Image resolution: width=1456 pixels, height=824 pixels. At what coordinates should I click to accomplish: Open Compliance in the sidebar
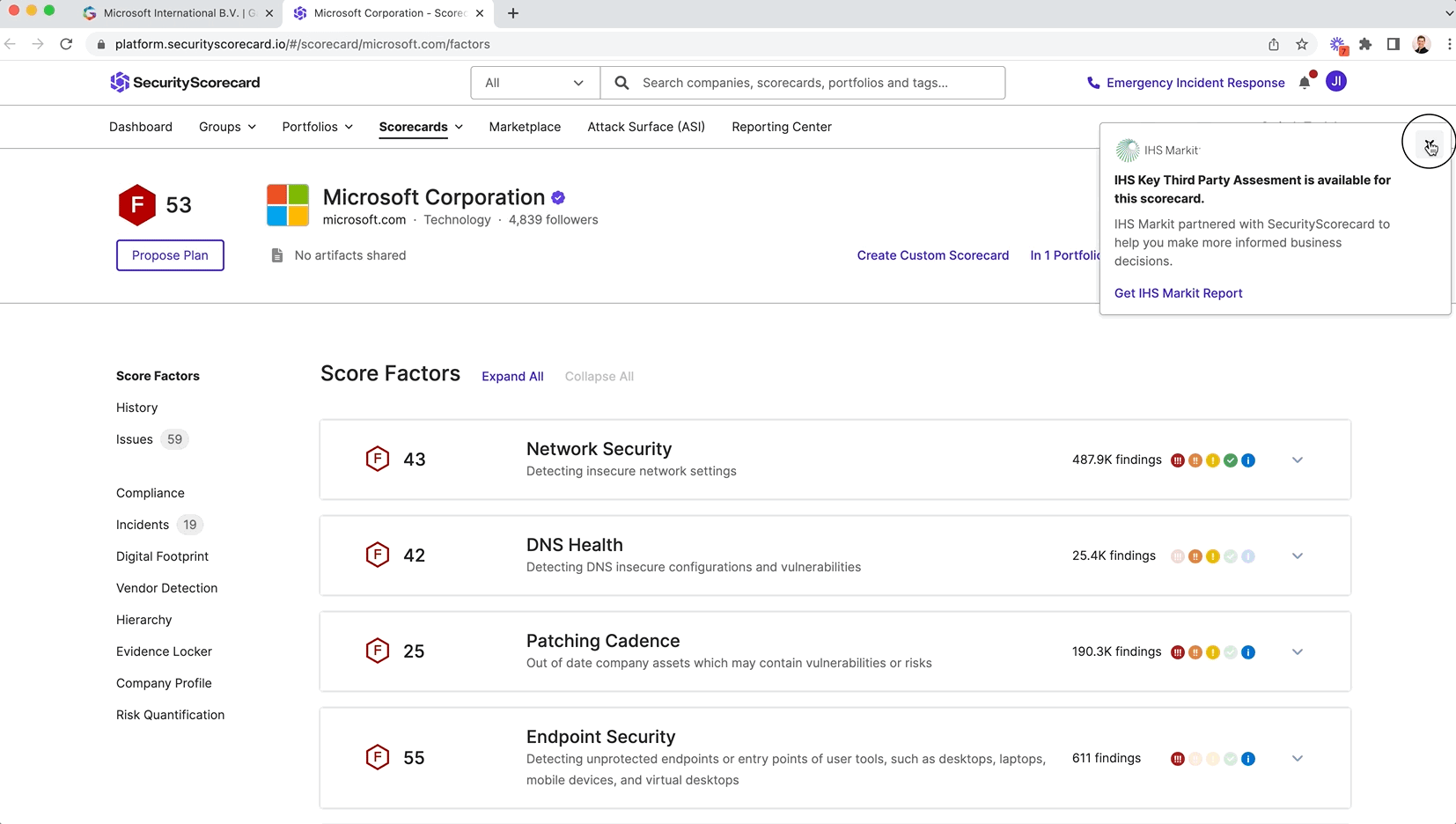click(x=151, y=493)
